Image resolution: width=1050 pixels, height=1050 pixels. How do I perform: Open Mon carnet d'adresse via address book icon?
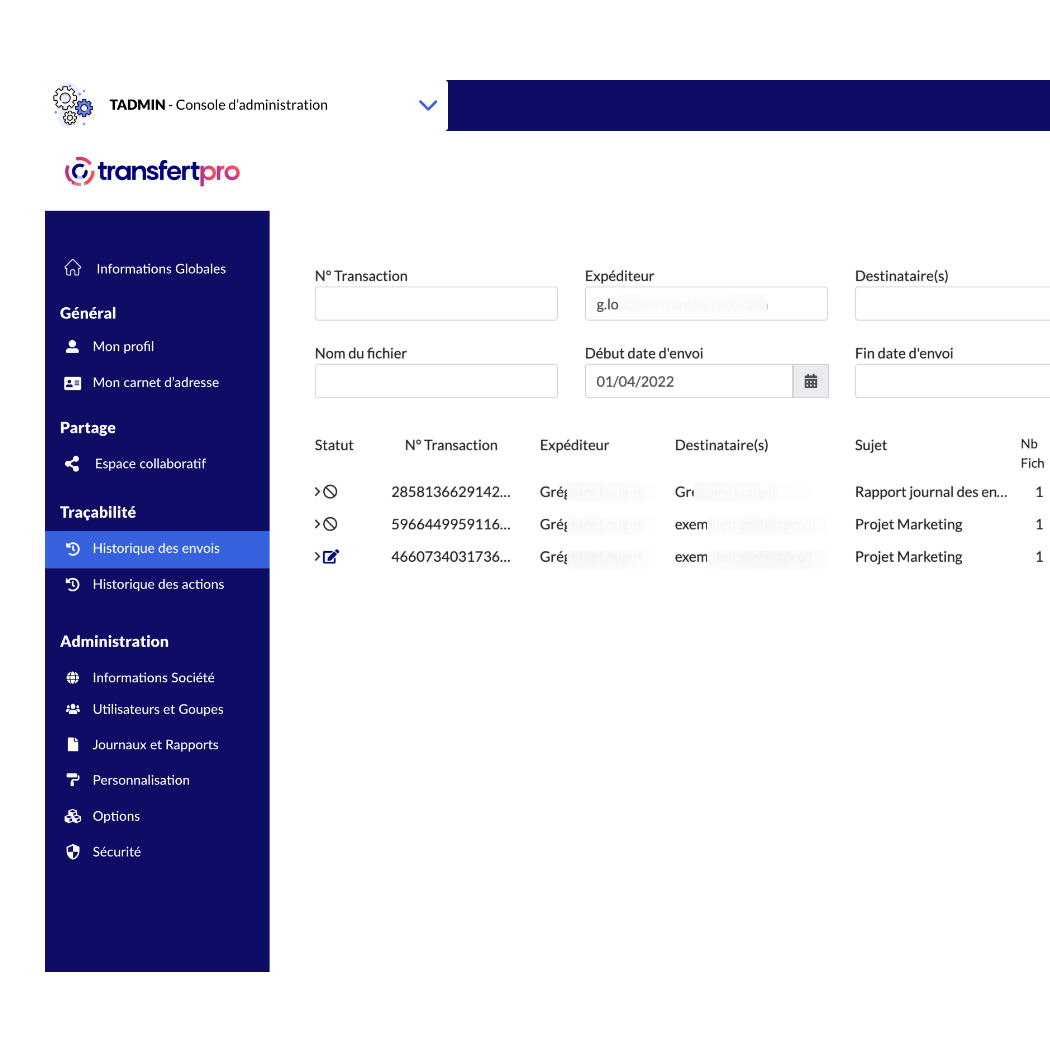(73, 382)
